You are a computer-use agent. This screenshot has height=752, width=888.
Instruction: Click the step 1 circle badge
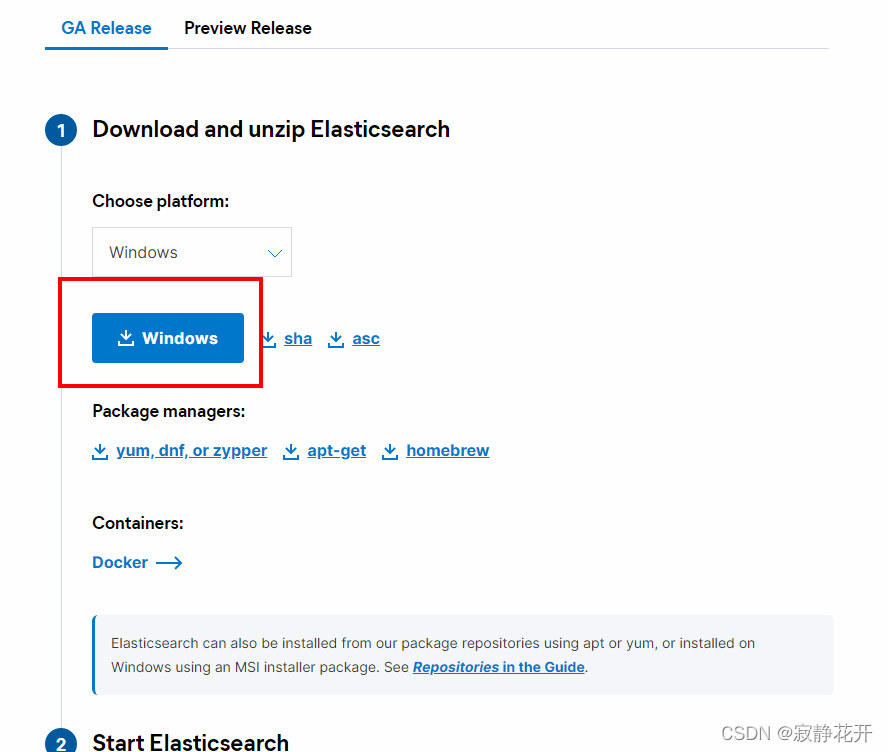click(61, 130)
